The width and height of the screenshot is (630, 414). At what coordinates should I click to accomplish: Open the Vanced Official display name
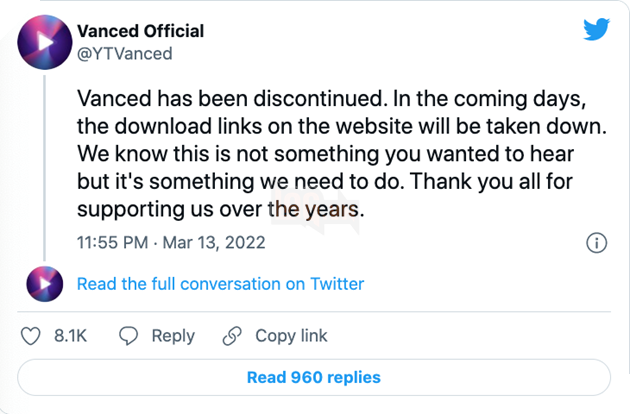pos(141,30)
